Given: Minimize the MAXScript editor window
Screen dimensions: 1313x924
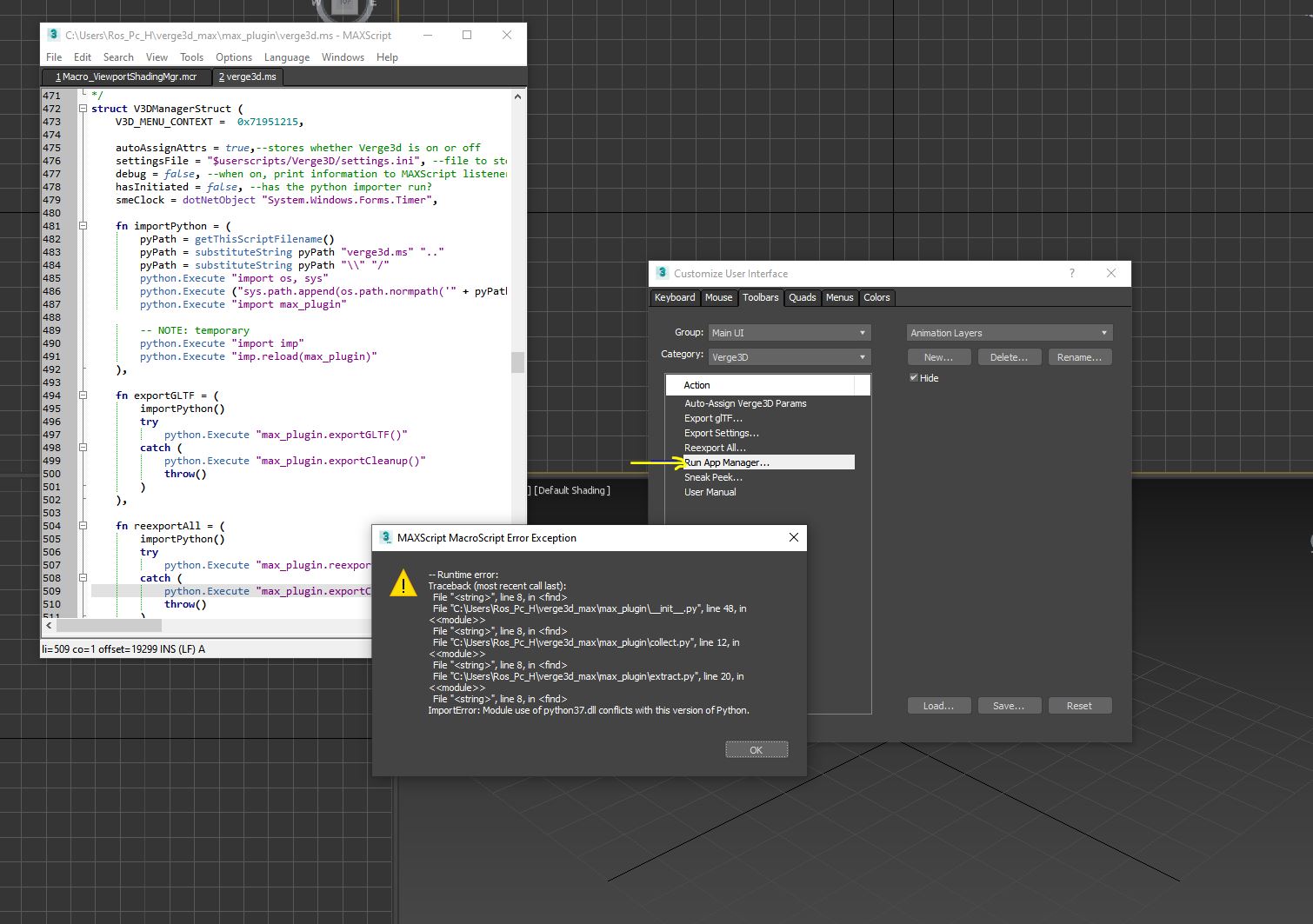Looking at the screenshot, I should (428, 35).
